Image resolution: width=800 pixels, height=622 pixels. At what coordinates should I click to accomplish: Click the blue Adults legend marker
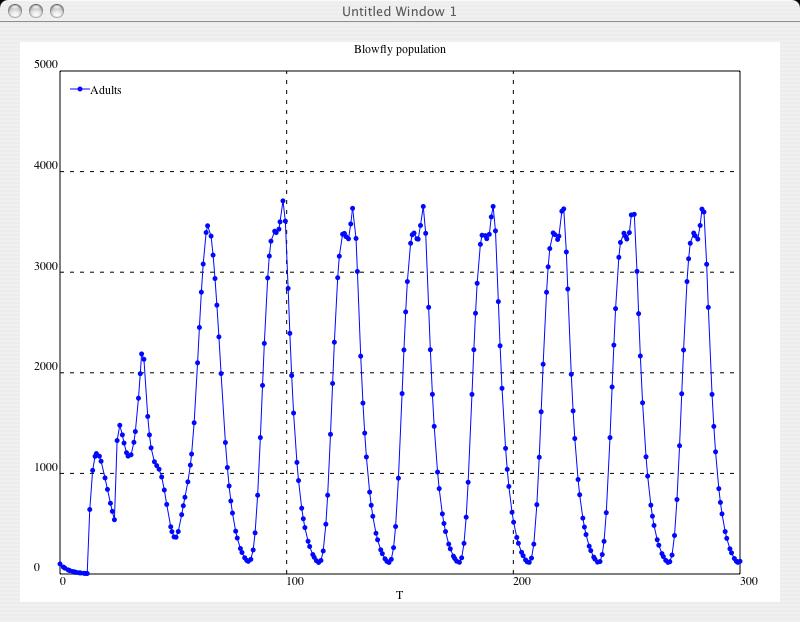(80, 89)
